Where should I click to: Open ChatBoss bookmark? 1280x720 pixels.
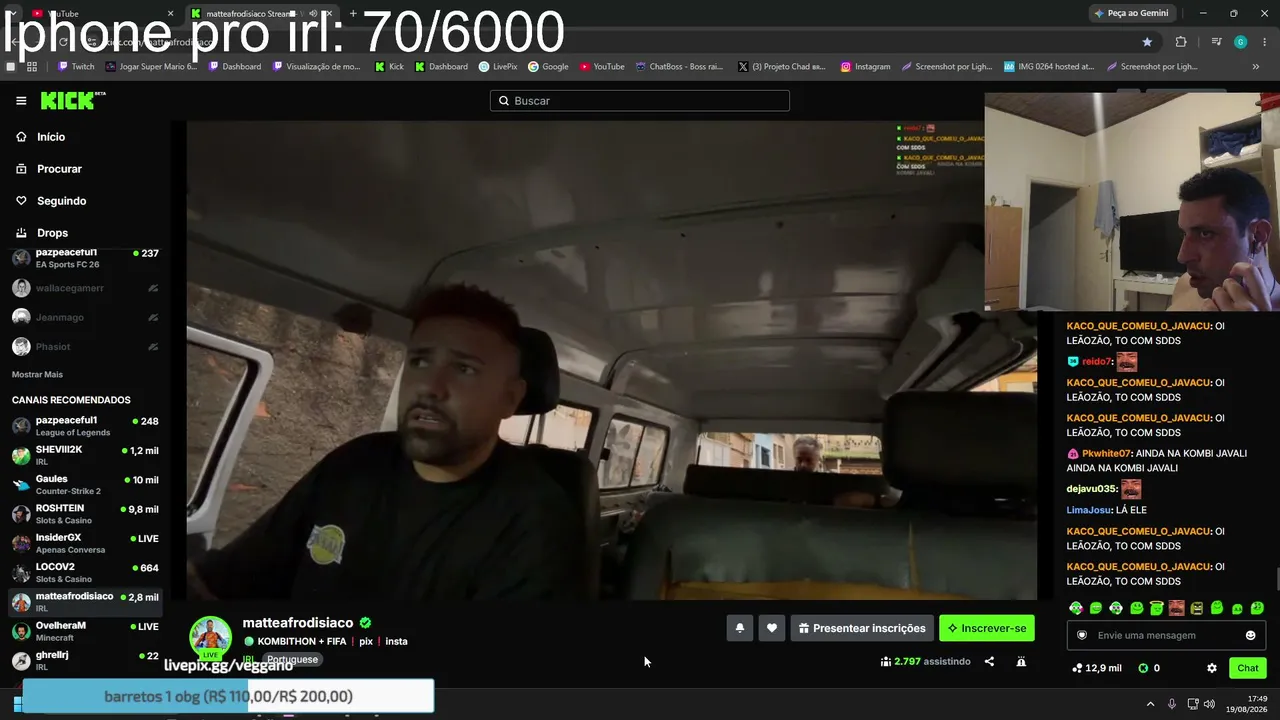pos(679,67)
